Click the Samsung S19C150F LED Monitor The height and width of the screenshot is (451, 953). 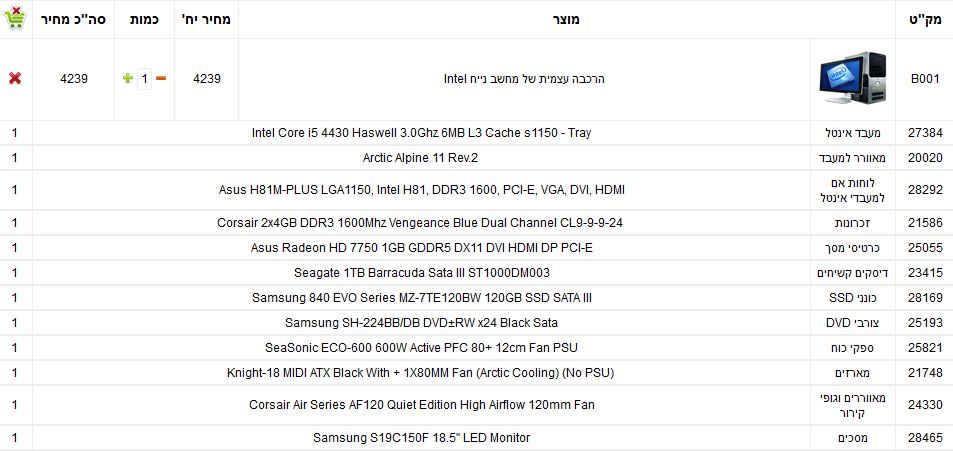tap(421, 438)
